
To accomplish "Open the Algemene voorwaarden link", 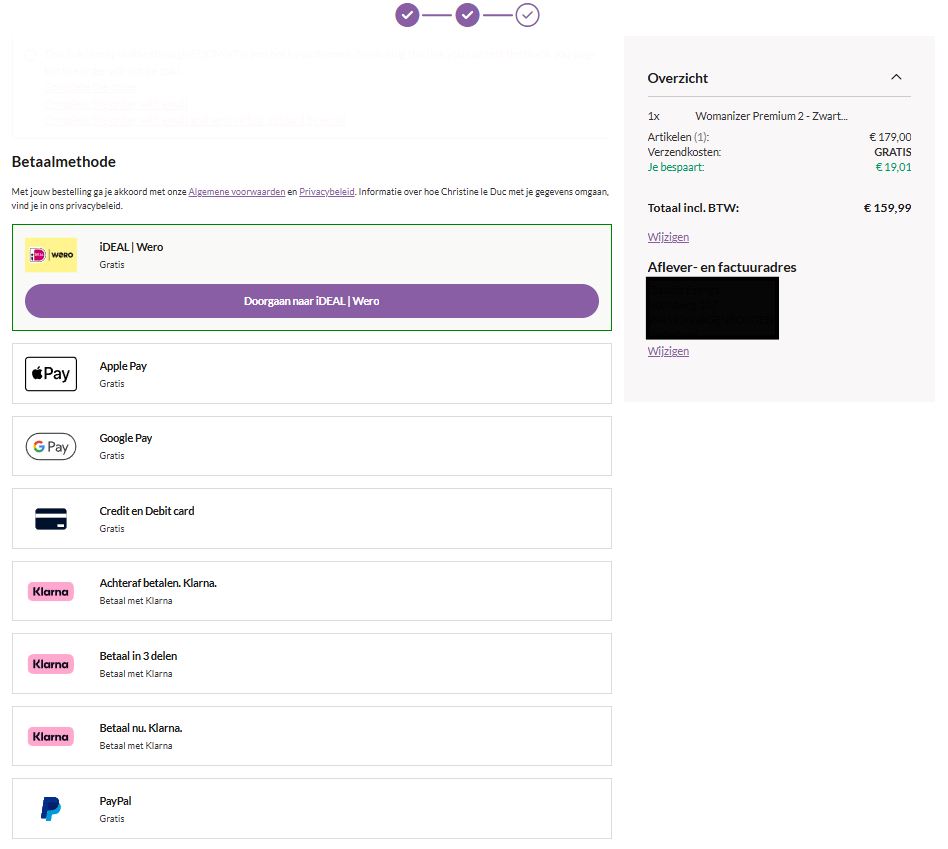I will pyautogui.click(x=236, y=192).
